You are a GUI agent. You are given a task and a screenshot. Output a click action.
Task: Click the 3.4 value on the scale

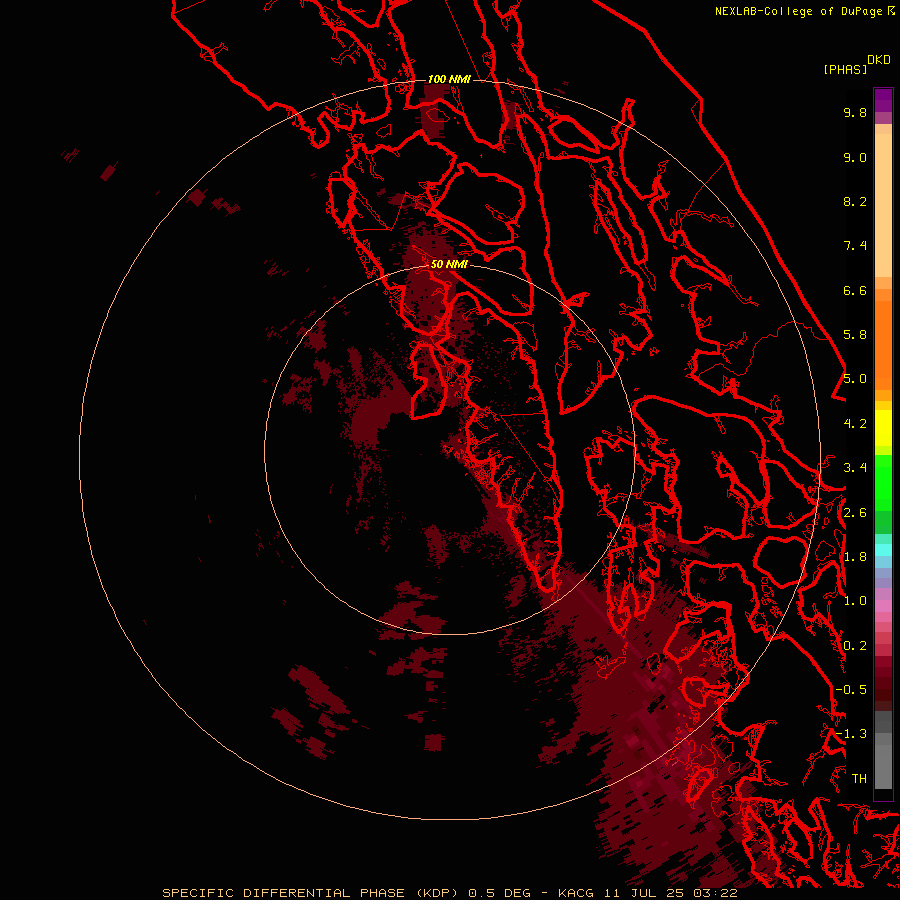point(855,468)
